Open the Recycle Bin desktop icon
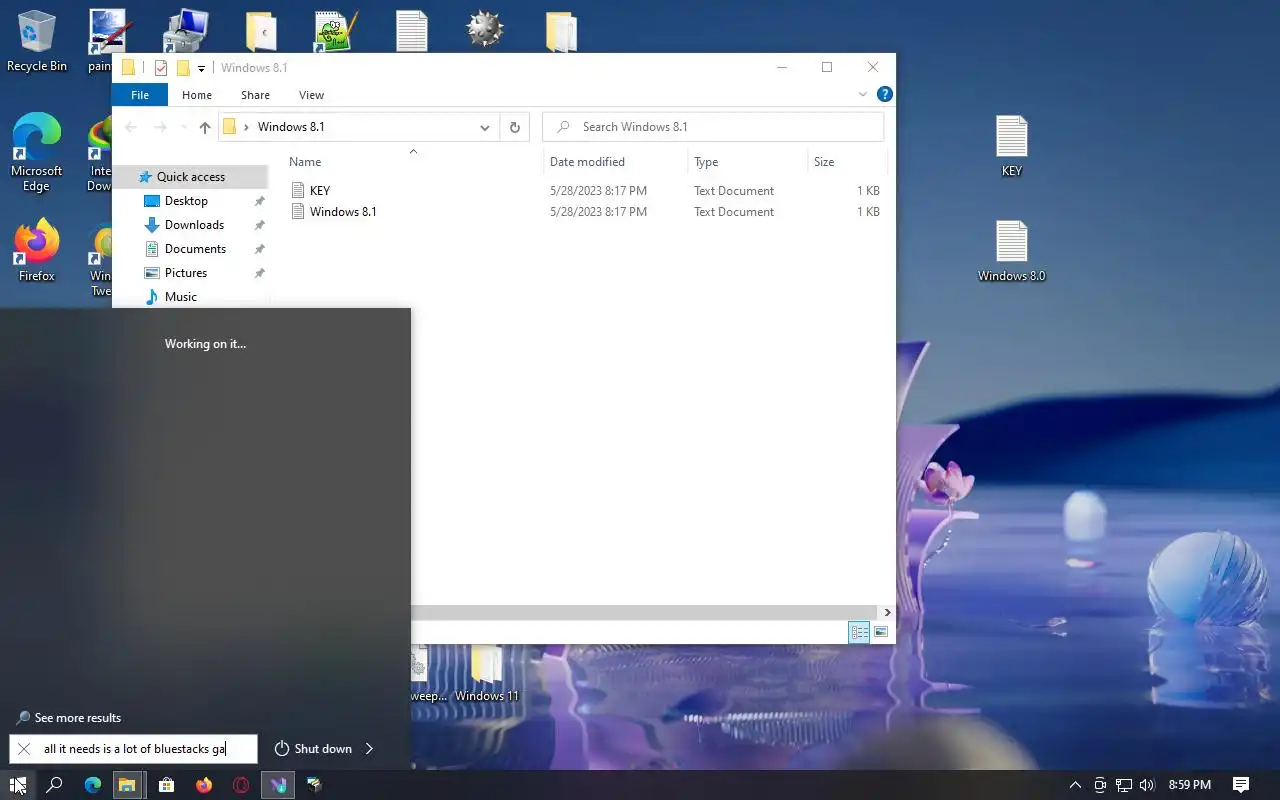Image resolution: width=1280 pixels, height=800 pixels. 37,42
